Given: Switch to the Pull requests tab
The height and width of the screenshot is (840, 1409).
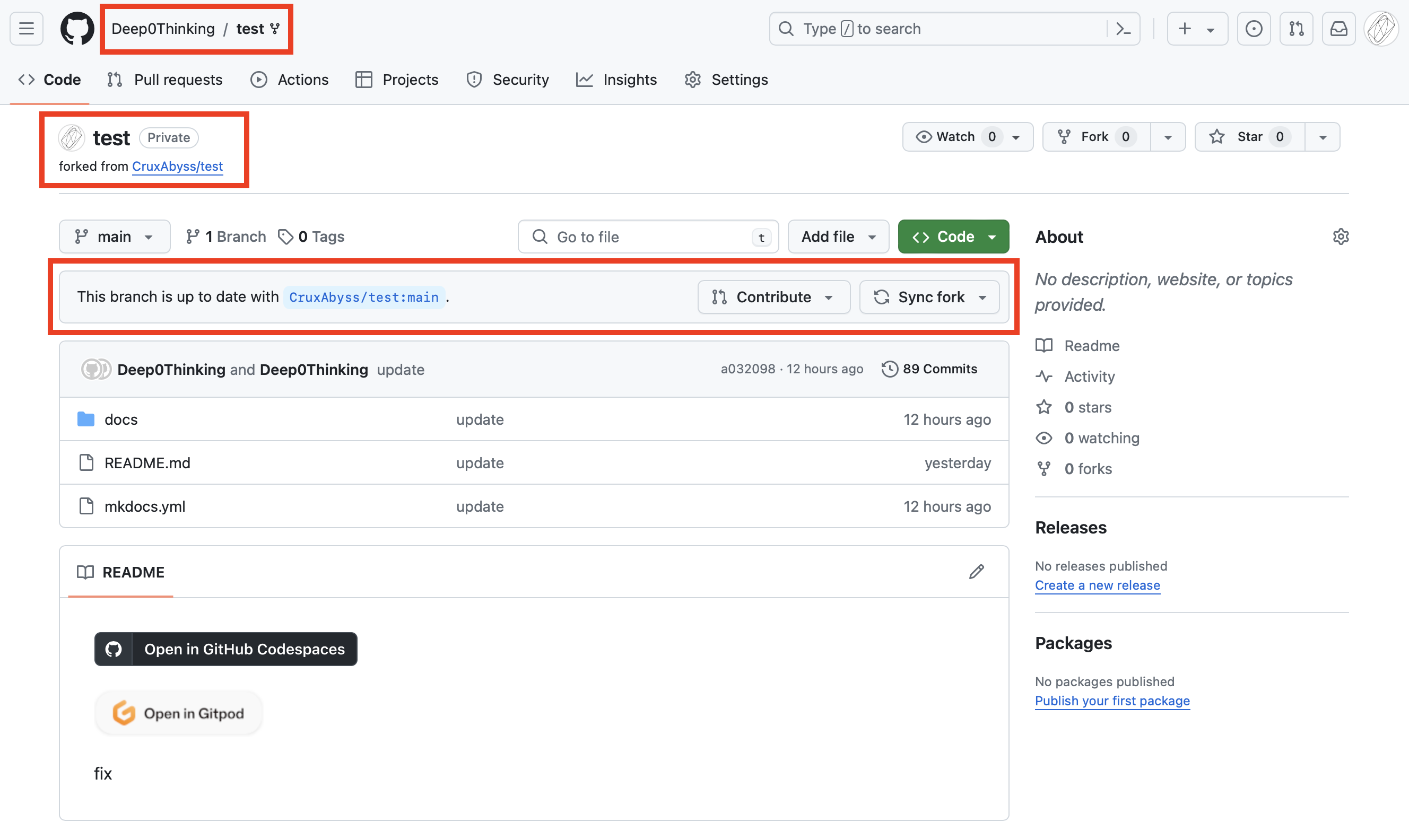Looking at the screenshot, I should coord(165,80).
